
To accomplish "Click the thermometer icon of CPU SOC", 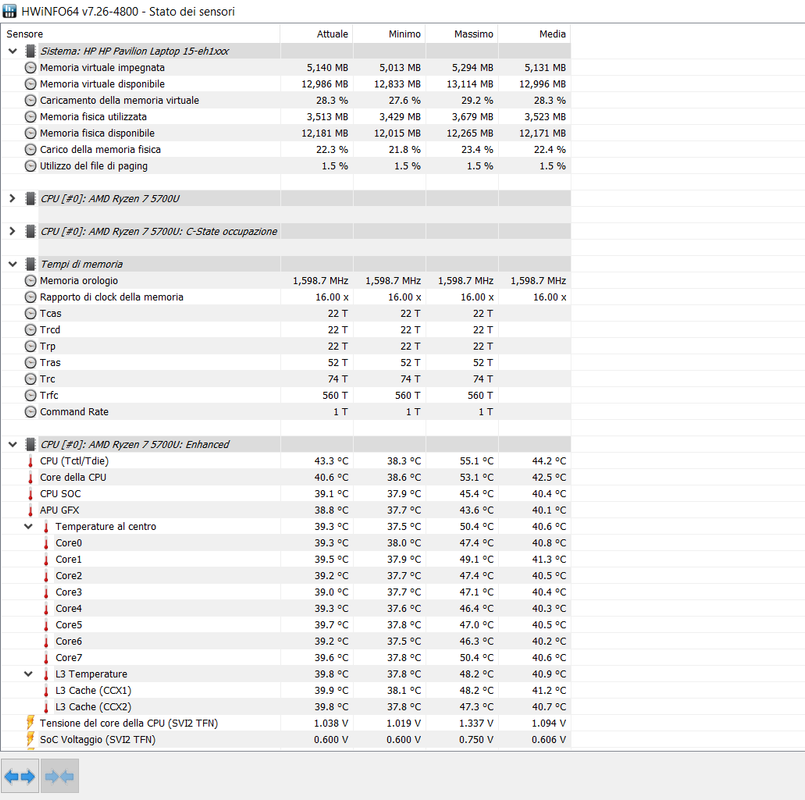I will 30,494.
